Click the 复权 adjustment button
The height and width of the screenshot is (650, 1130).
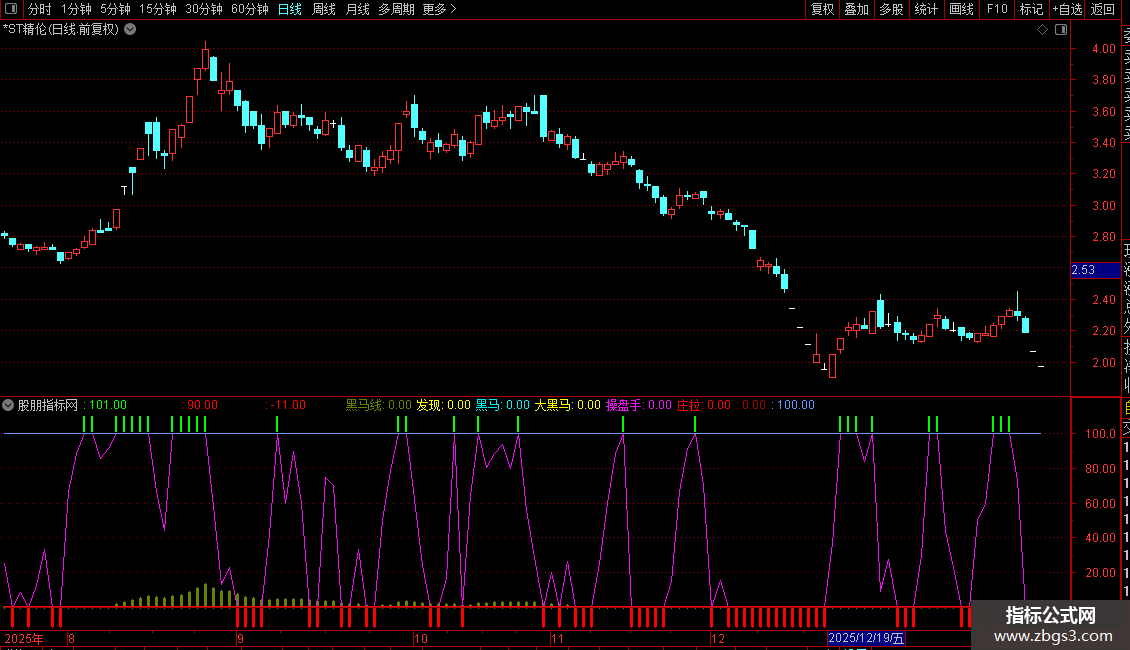pos(822,9)
